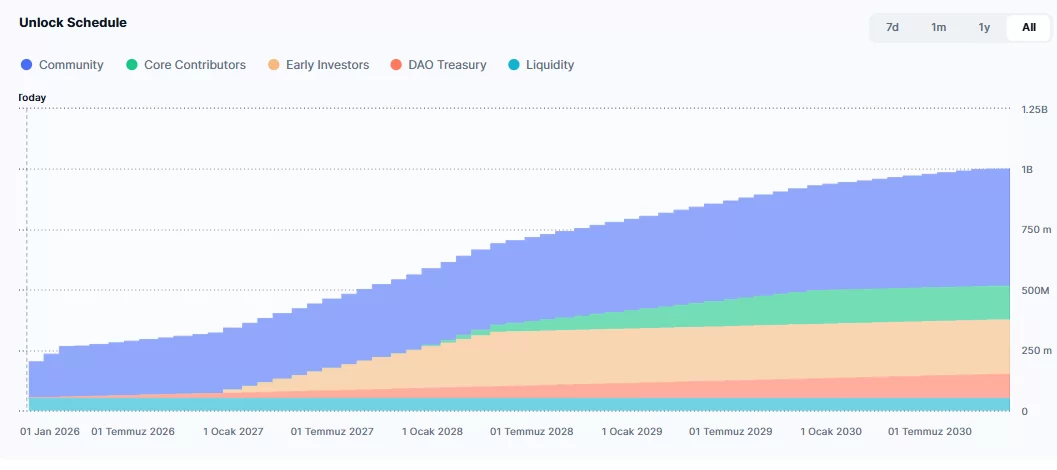Choose the 1y range option

984,27
